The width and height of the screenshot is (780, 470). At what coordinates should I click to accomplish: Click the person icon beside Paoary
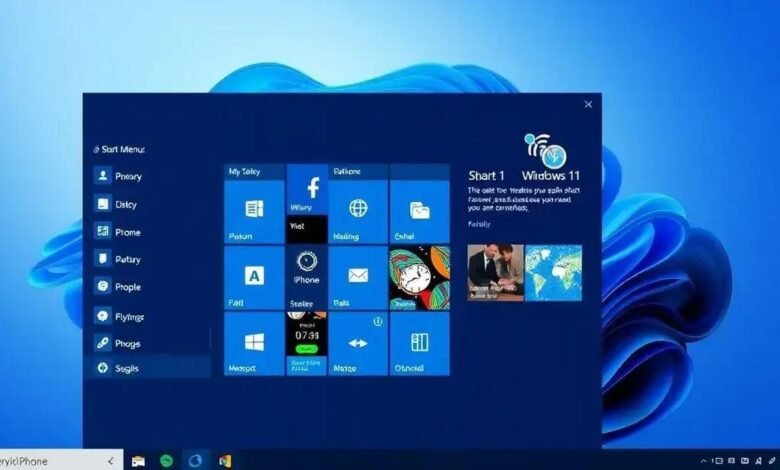pyautogui.click(x=103, y=176)
